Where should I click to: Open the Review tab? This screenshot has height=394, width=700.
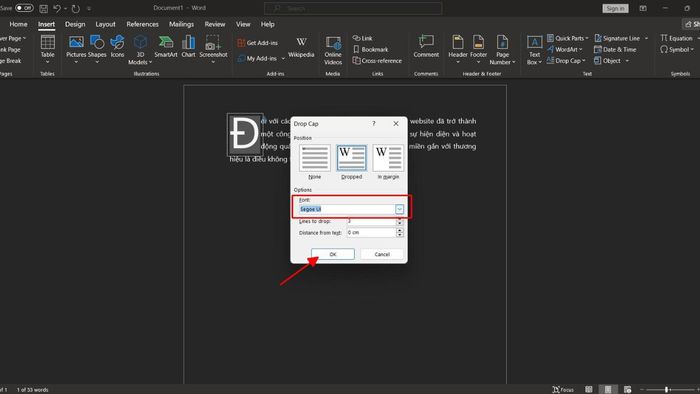pos(215,24)
